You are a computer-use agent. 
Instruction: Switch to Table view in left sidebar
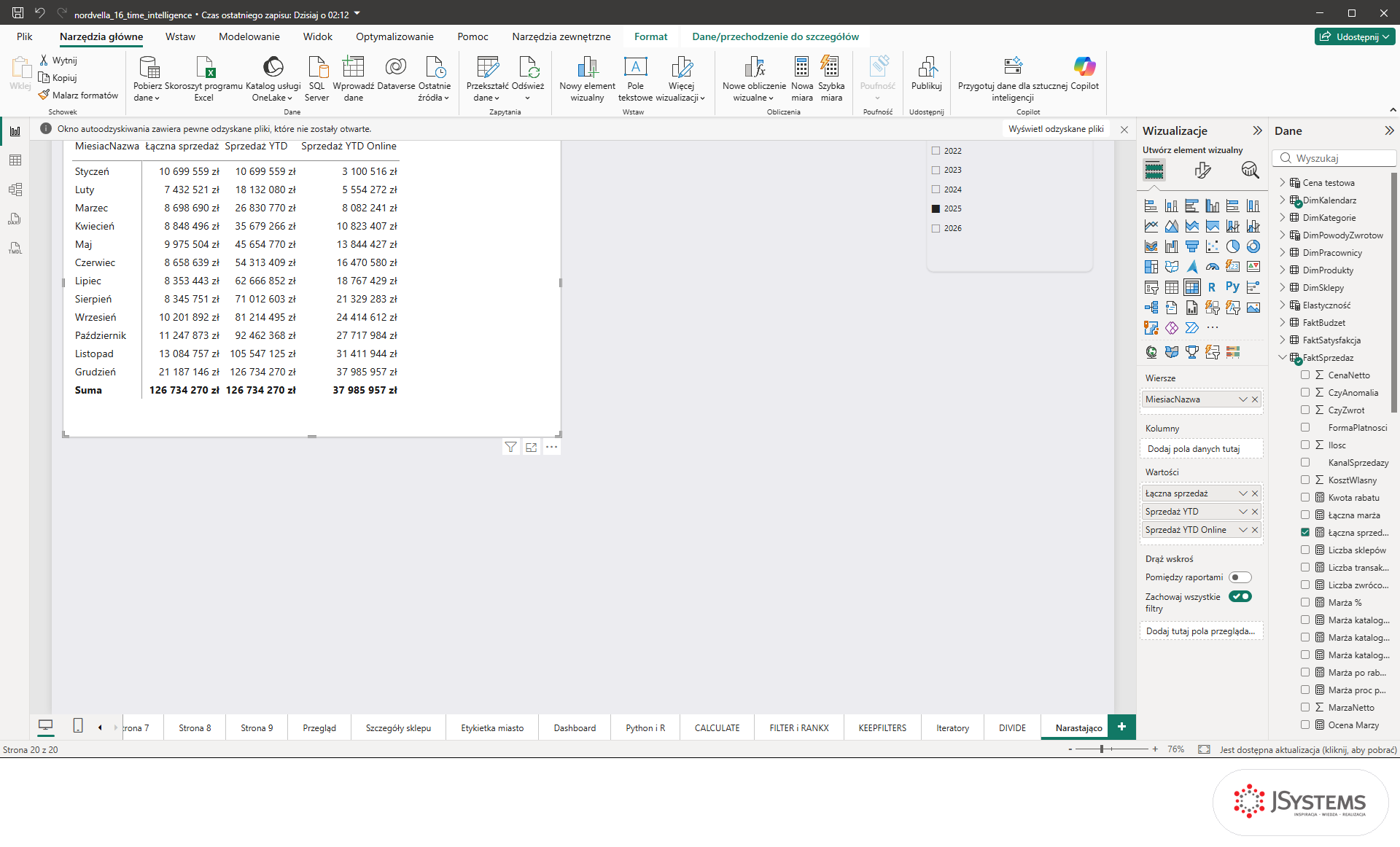point(15,160)
